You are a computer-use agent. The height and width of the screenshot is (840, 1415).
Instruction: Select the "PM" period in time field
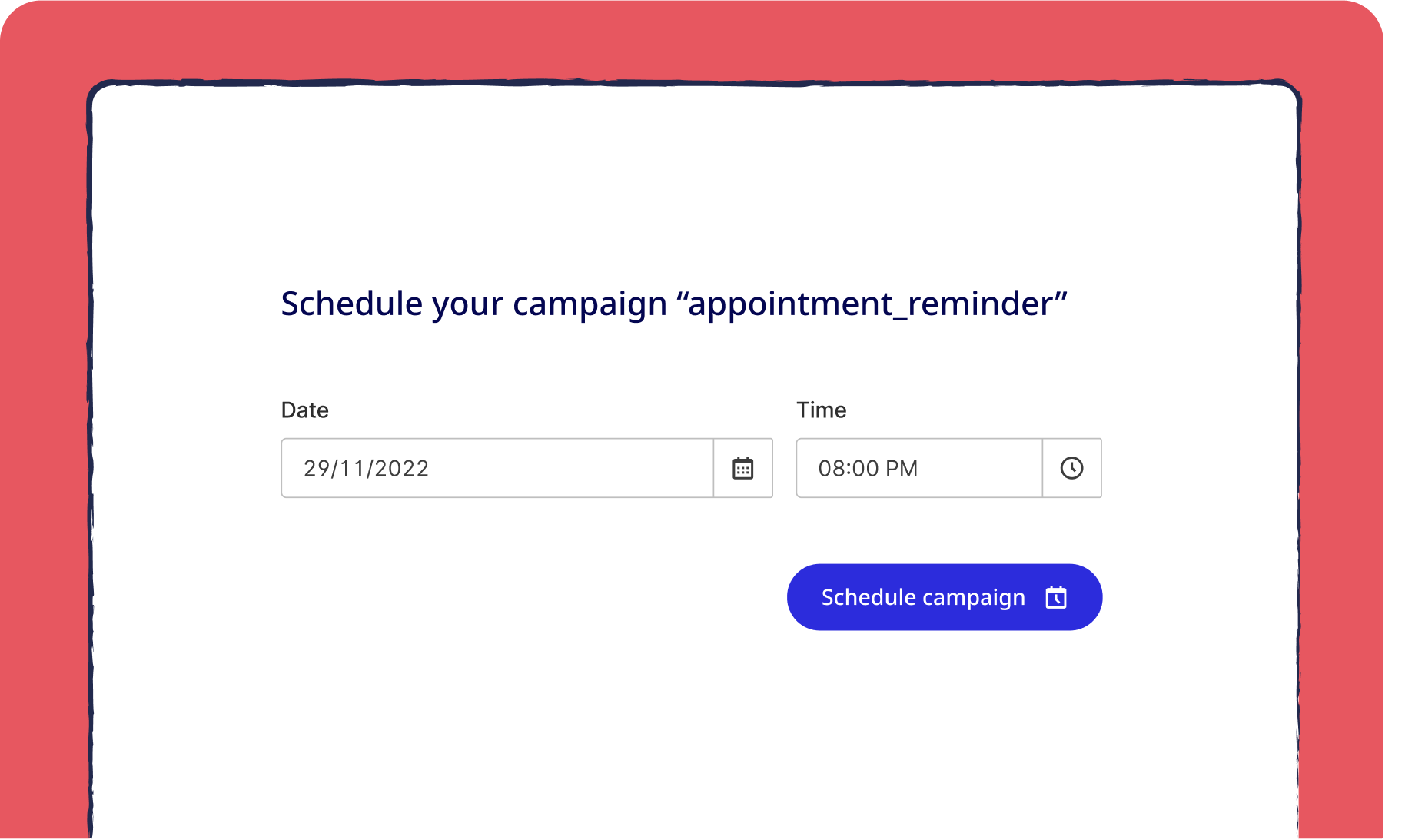point(902,468)
